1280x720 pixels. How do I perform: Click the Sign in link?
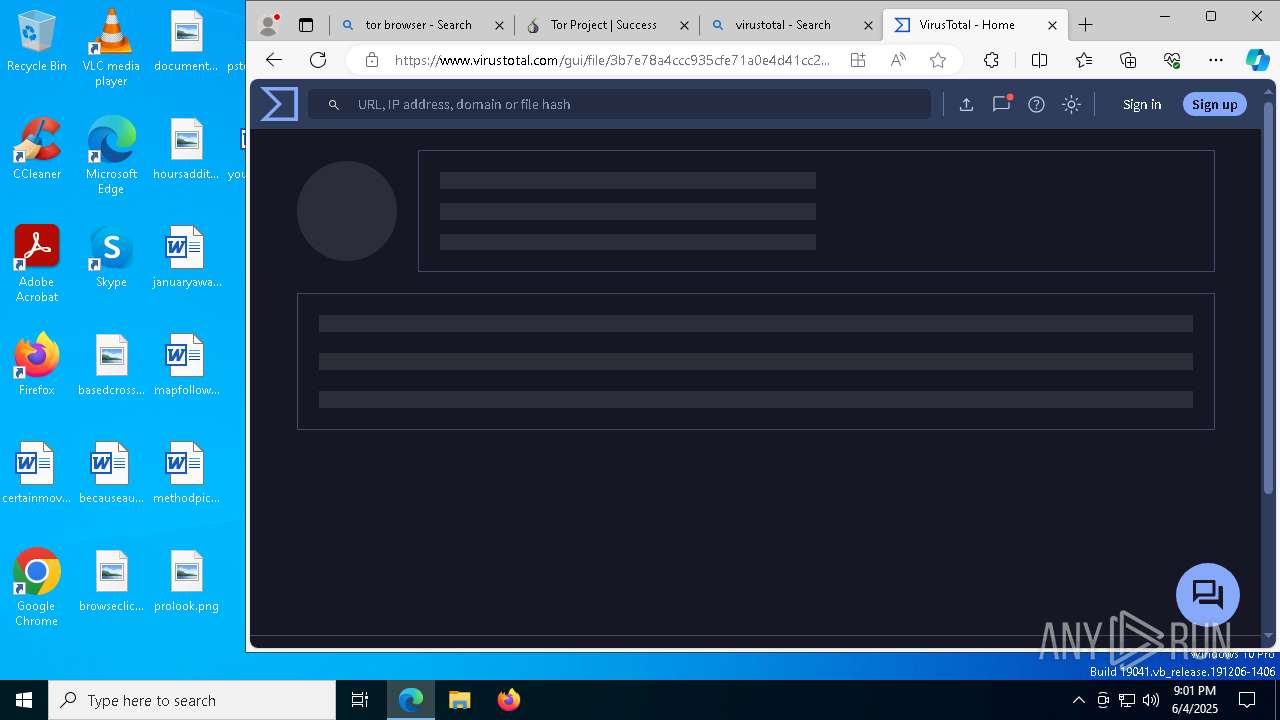[x=1142, y=104]
